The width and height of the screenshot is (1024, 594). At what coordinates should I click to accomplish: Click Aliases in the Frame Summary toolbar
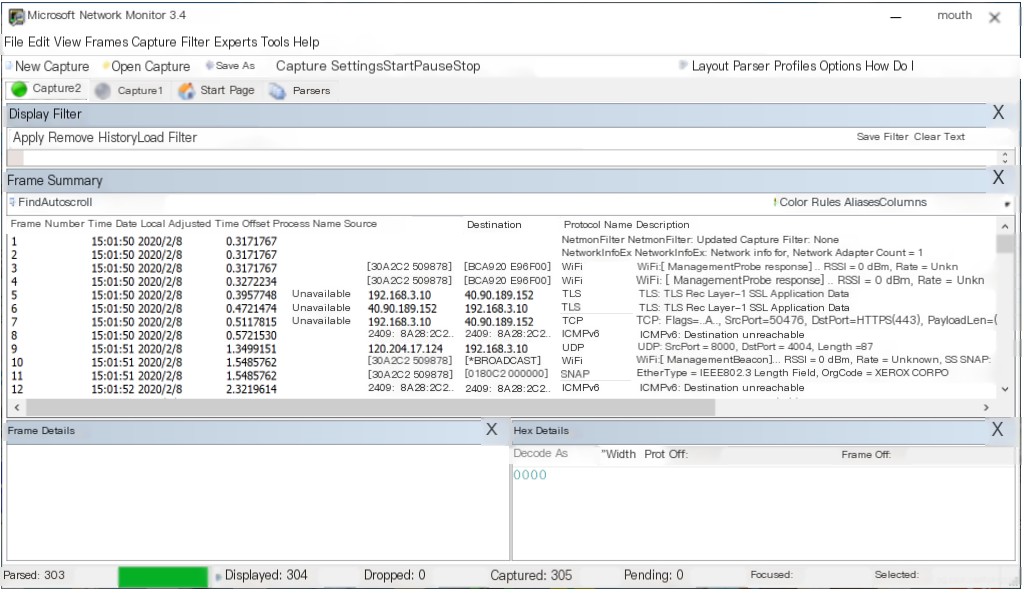tap(863, 202)
